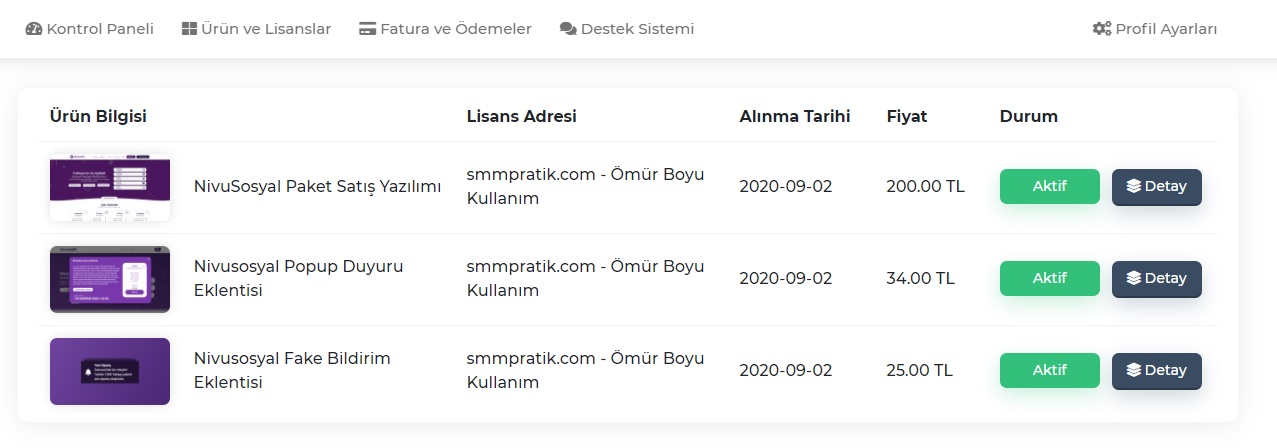Open Detay for the 34.00 TL product
This screenshot has height=448, width=1277.
point(1157,279)
